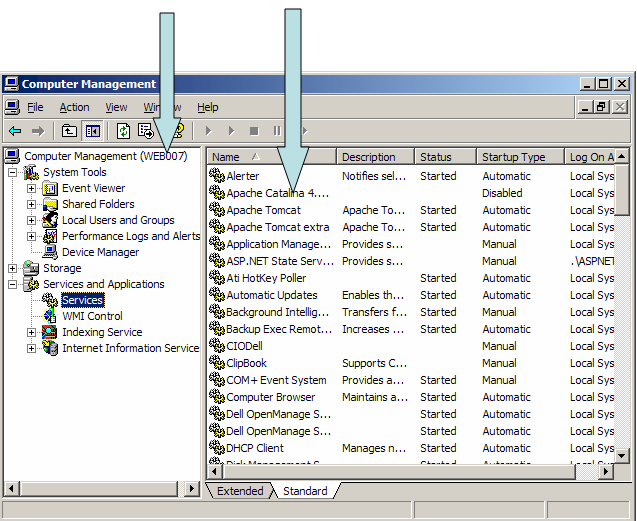Click the Internet Information Service icon
This screenshot has width=637, height=521.
coord(50,348)
